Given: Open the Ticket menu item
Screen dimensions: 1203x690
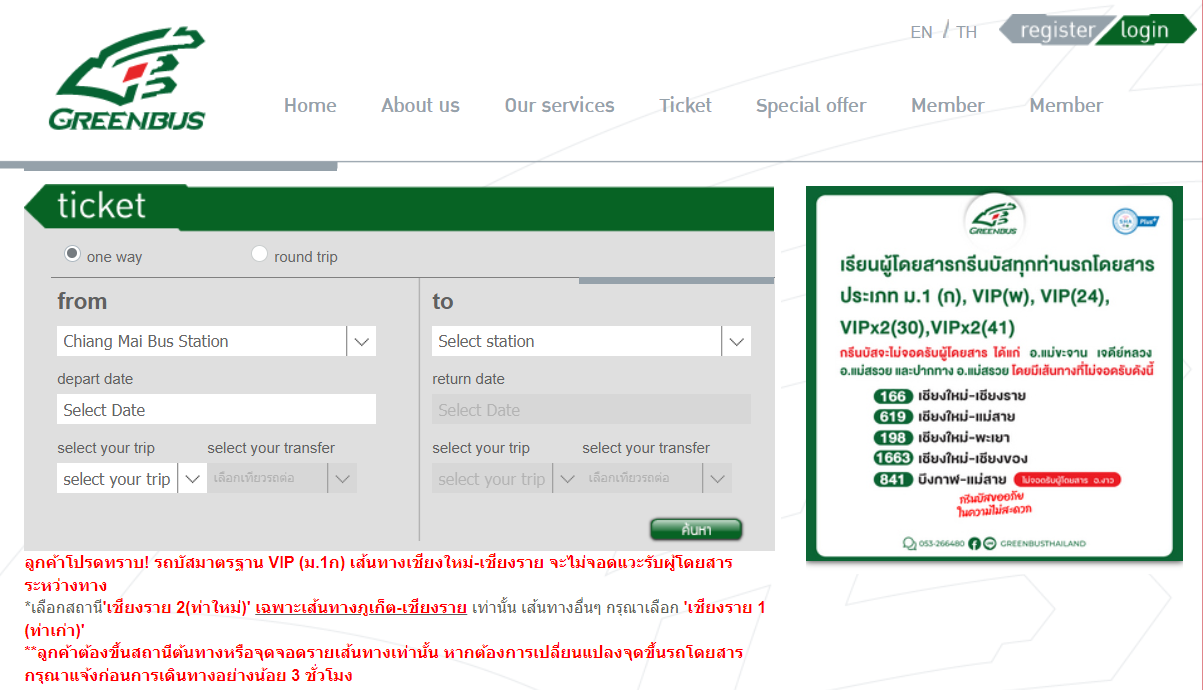Looking at the screenshot, I should pyautogui.click(x=685, y=105).
